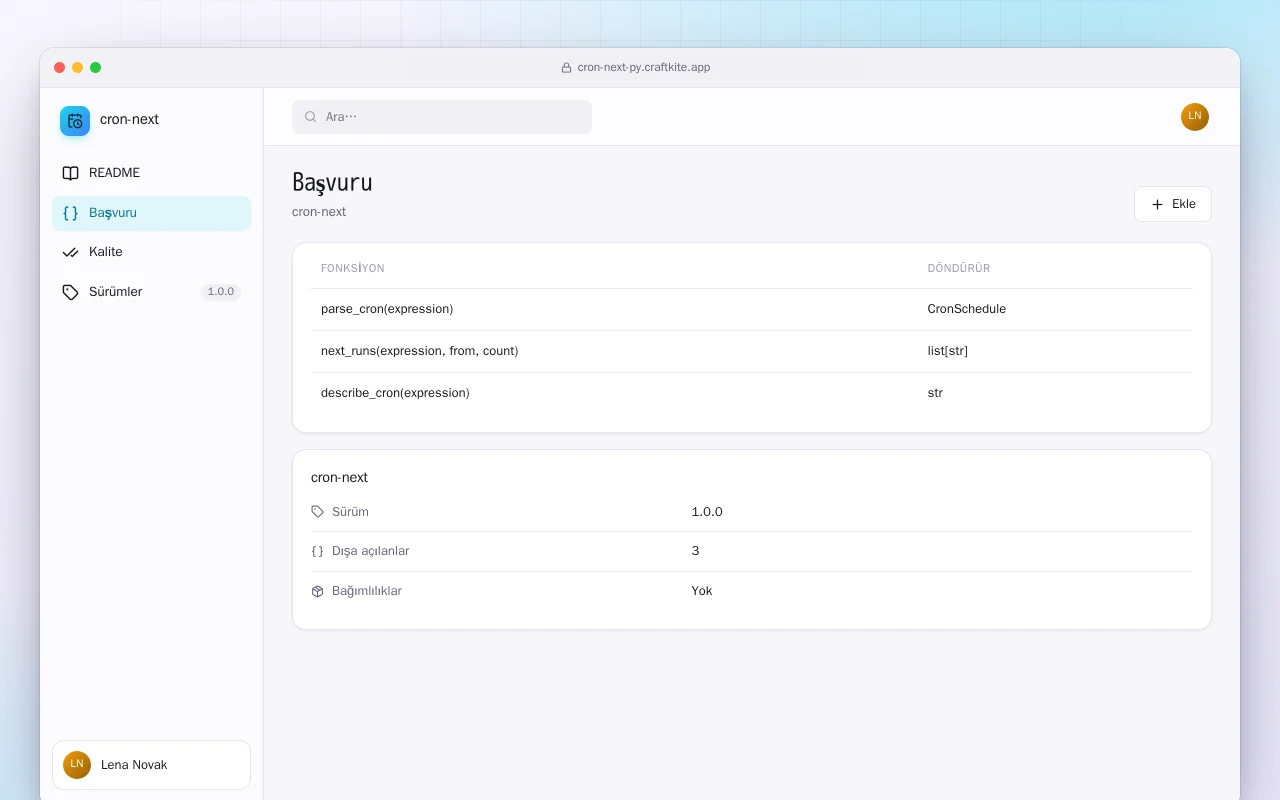The image size is (1280, 800).
Task: Click the Başvuru page heading
Action: [332, 183]
